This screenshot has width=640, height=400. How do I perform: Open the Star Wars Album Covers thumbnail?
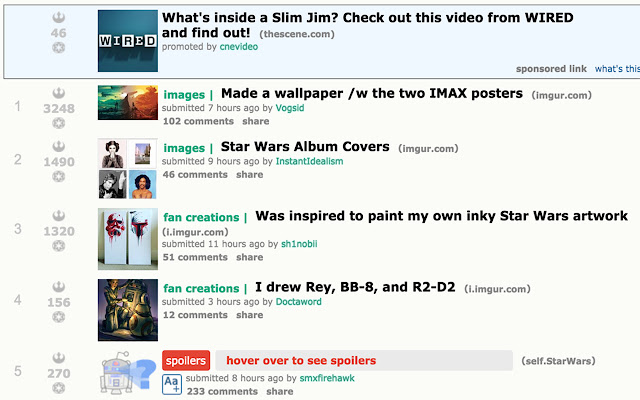[128, 169]
